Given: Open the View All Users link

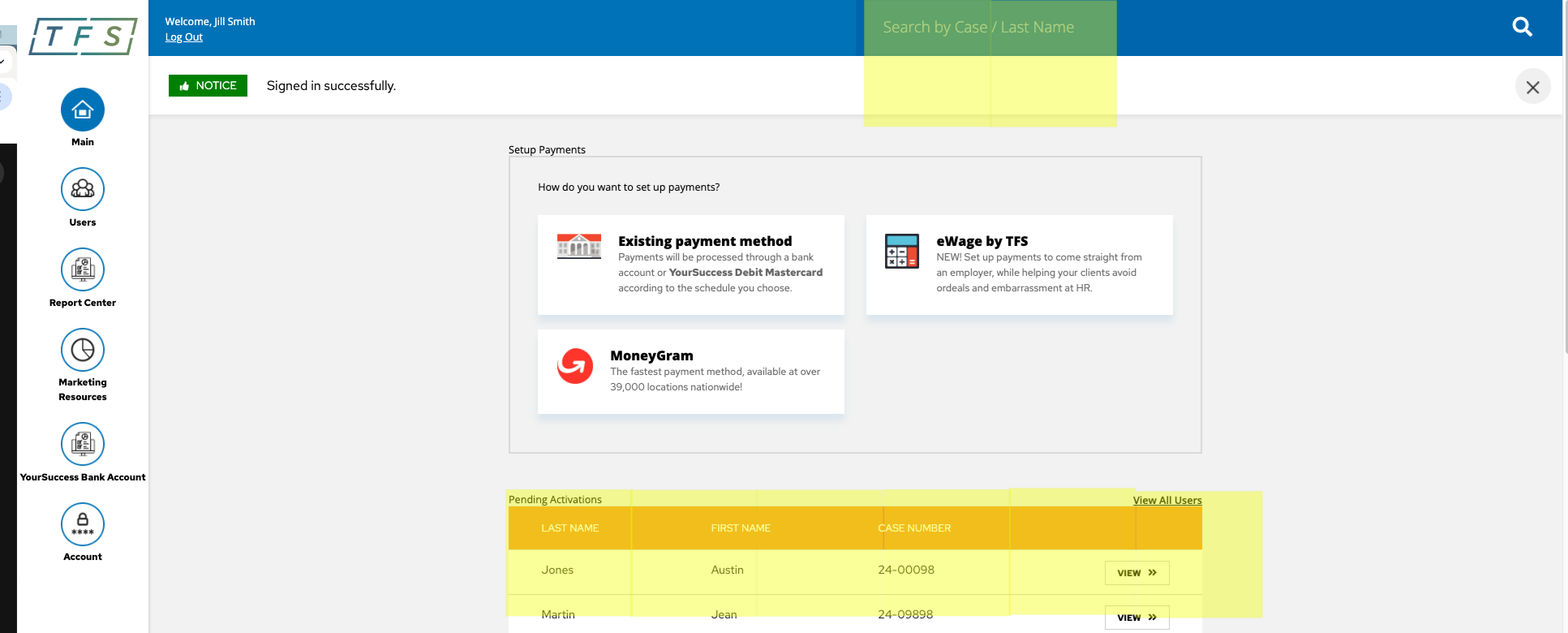Looking at the screenshot, I should 1166,500.
